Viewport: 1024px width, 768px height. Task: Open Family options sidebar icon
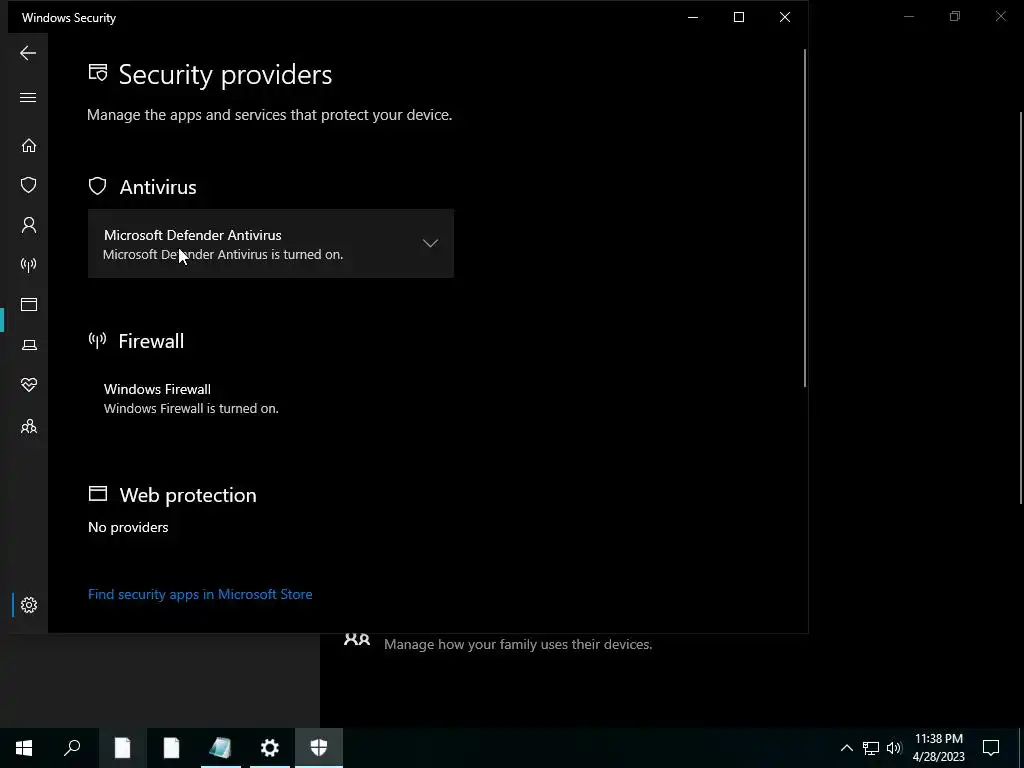[x=29, y=426]
